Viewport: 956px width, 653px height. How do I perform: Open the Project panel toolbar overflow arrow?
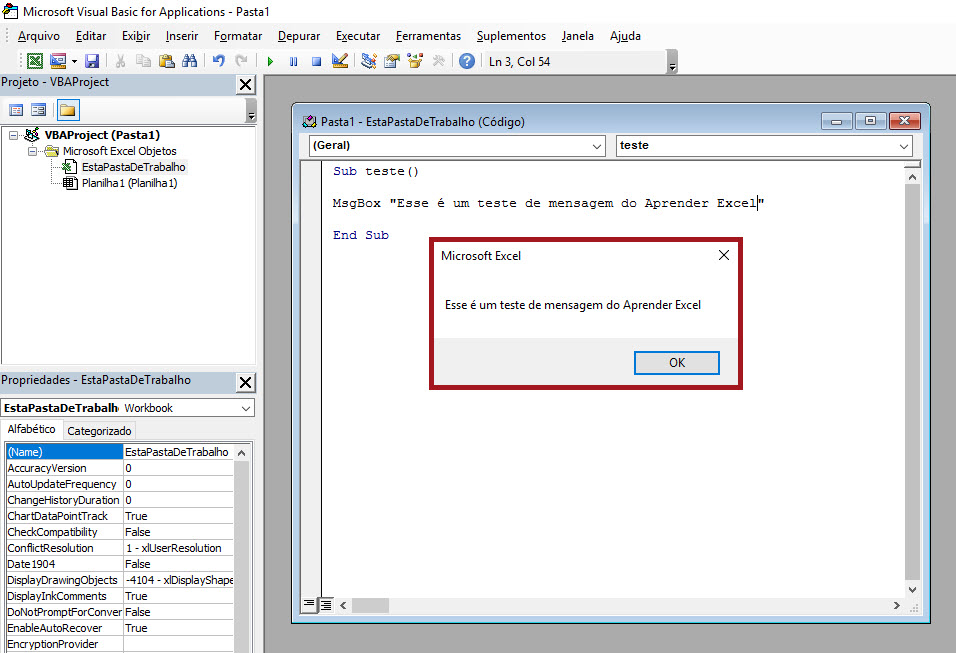251,112
